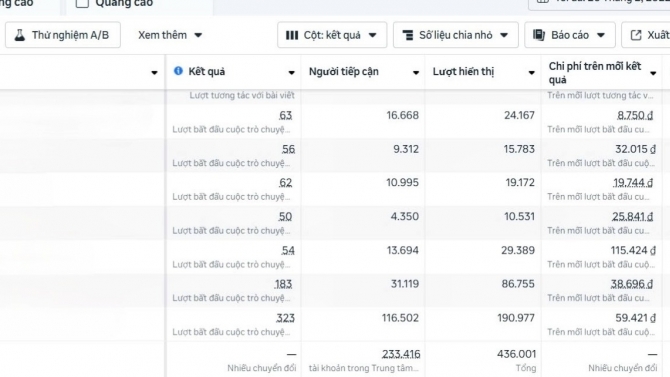Image resolution: width=670 pixels, height=377 pixels.
Task: Open the blank leftmost column header arrow
Action: point(154,73)
